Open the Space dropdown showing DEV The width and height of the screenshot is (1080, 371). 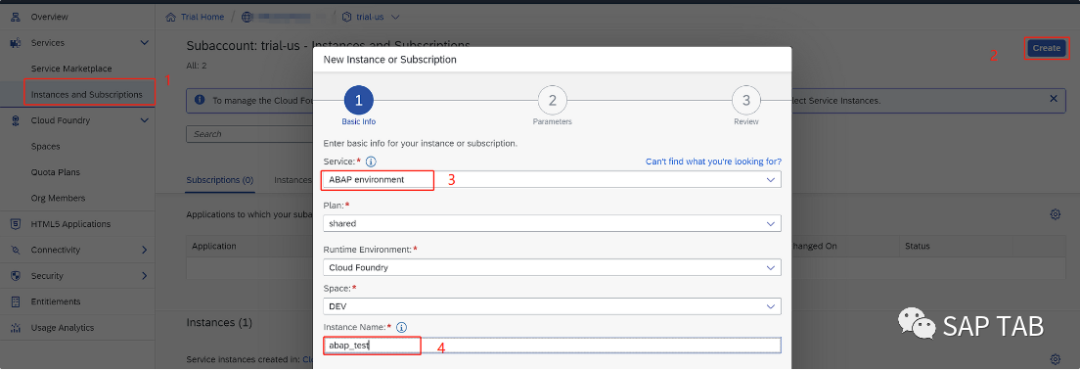pos(552,306)
